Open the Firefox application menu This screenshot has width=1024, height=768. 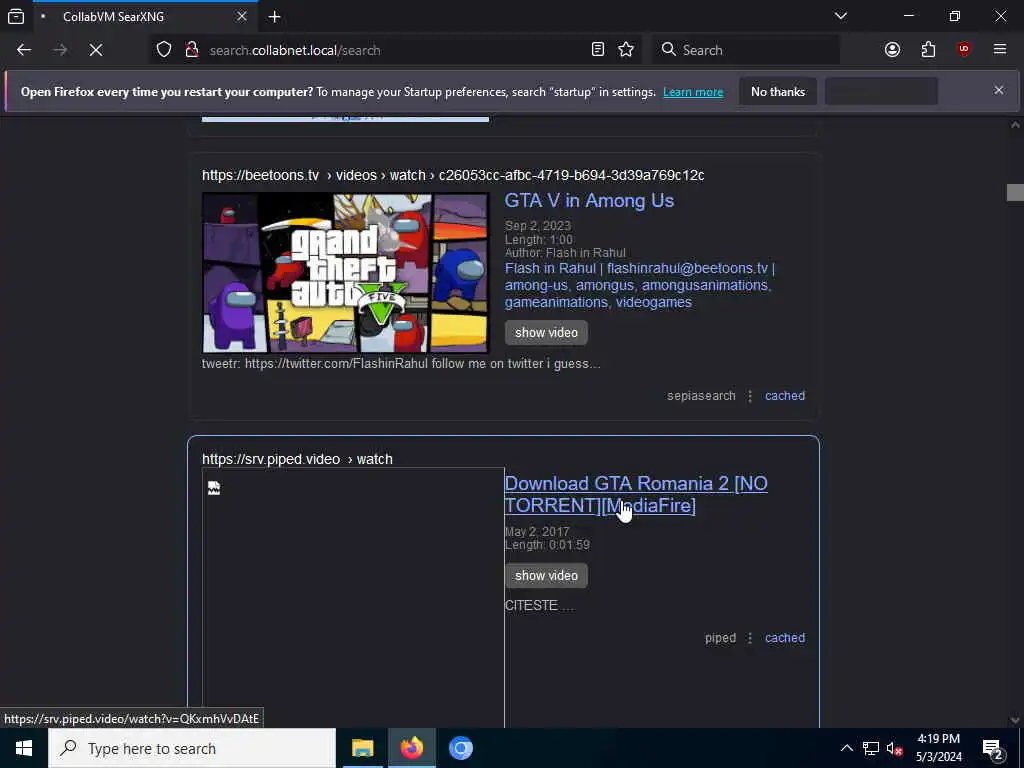1000,50
